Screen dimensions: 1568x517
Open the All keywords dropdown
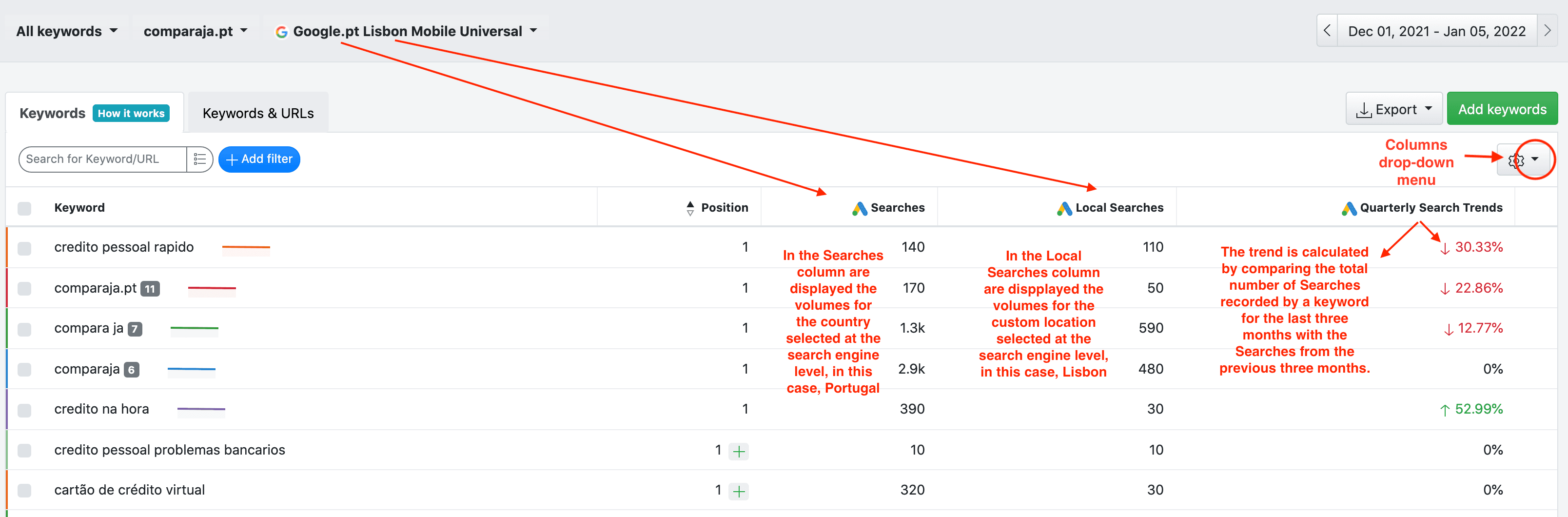[x=66, y=31]
